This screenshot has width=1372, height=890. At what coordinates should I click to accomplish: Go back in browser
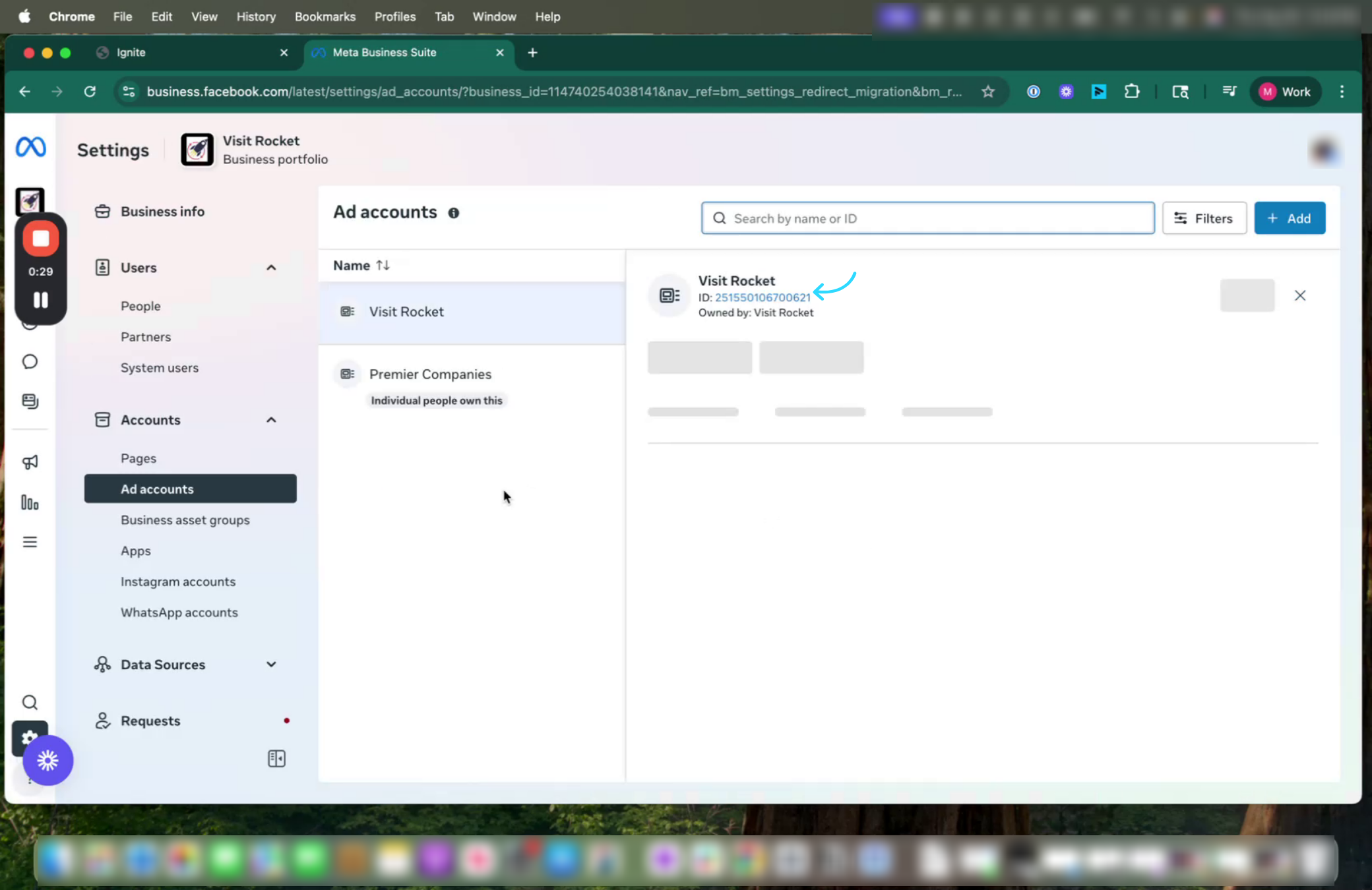tap(25, 92)
